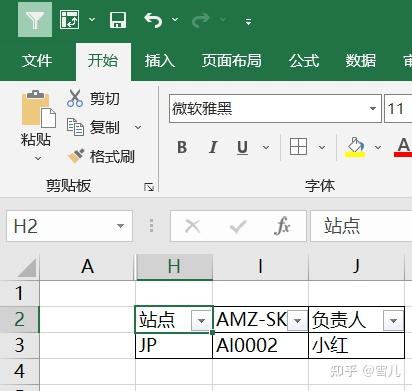
Task: Expand the 粘贴 options arrow
Action: (x=38, y=158)
